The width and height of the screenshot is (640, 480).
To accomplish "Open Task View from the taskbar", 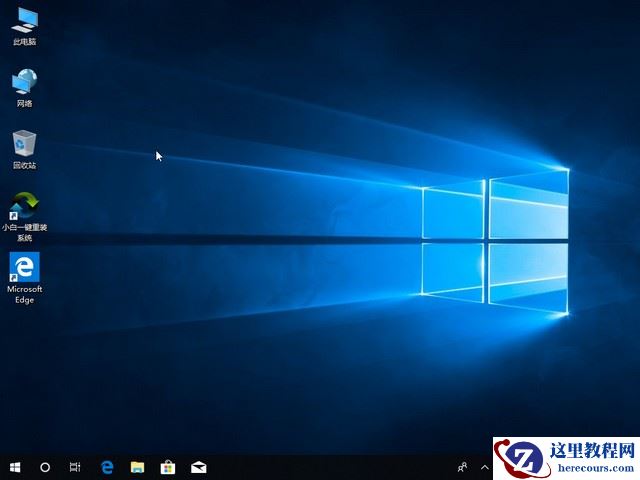I will (75, 467).
